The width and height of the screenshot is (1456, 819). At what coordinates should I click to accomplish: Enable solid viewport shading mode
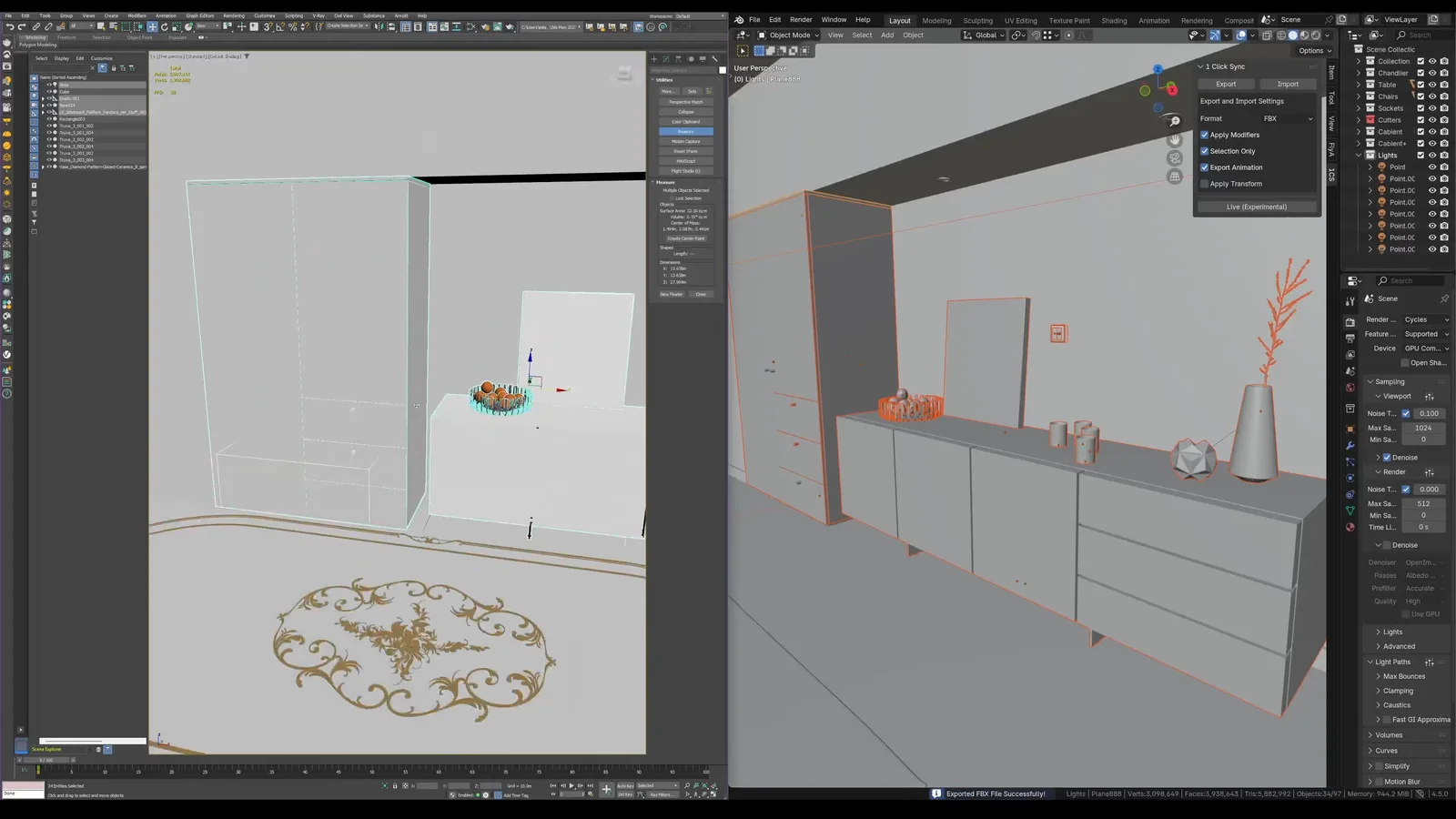1292,35
